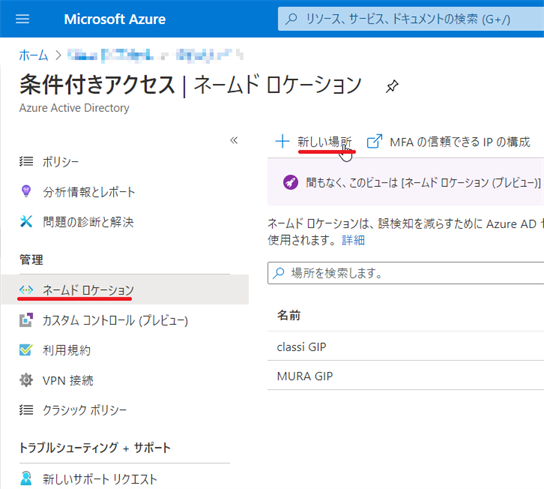The width and height of the screenshot is (544, 489).
Task: Open the MURA GIP location
Action: click(305, 376)
